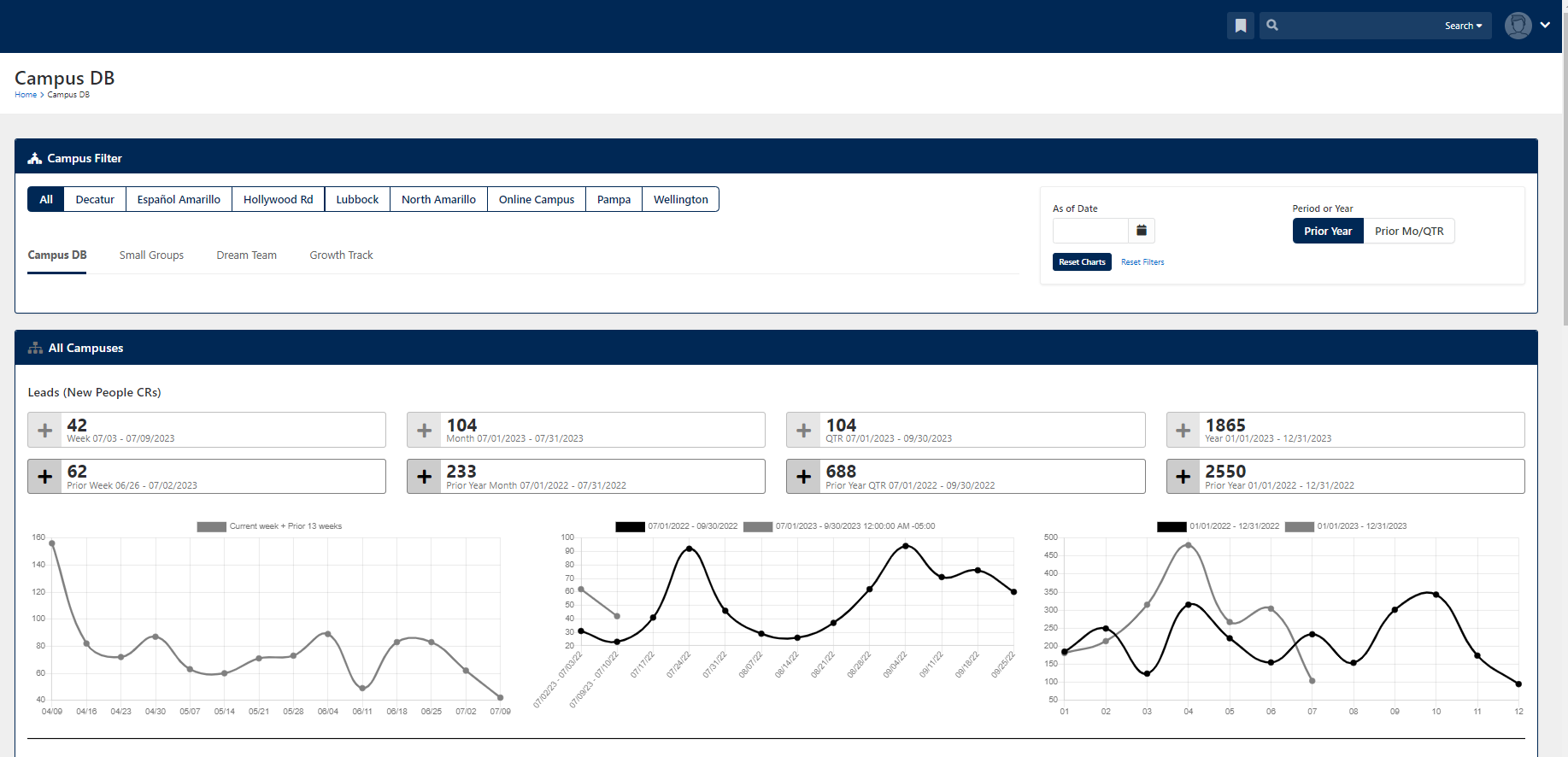Select the All campus filter button

46,199
